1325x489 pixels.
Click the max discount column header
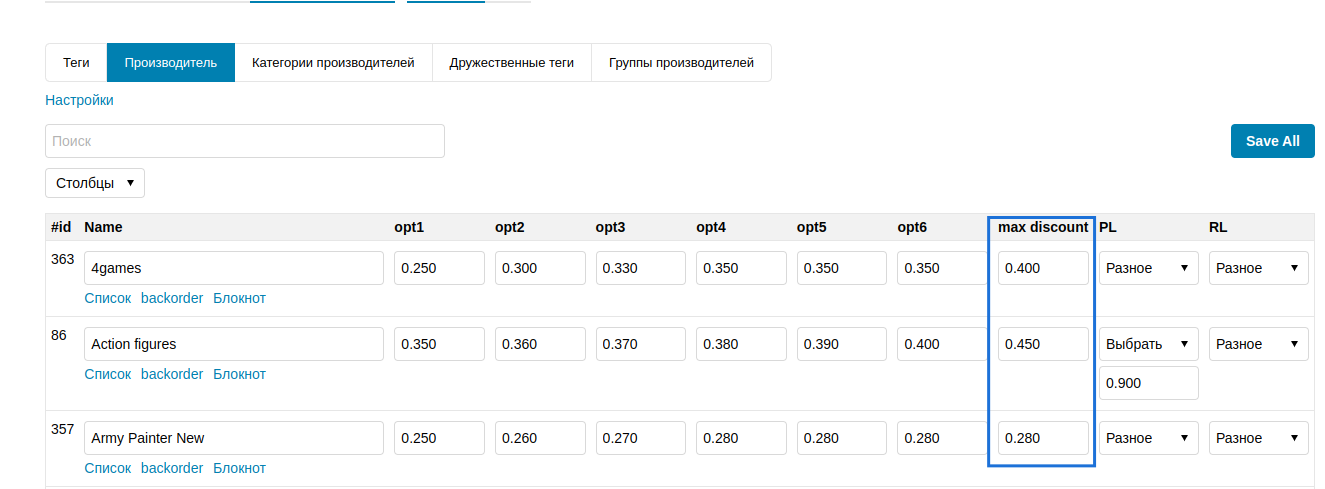point(1042,227)
